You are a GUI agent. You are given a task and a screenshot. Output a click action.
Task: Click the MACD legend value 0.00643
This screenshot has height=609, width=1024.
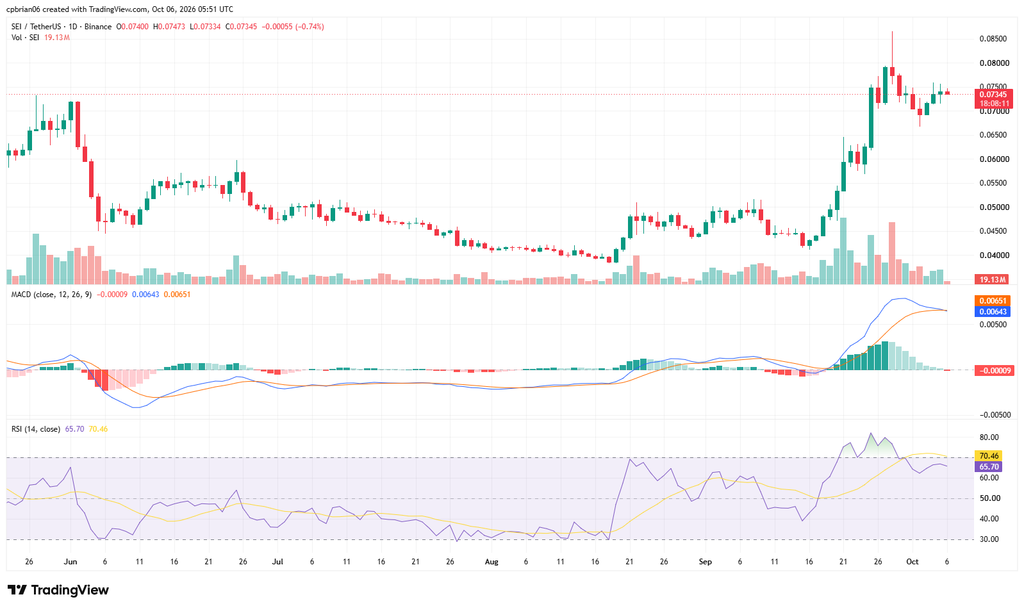pyautogui.click(x=146, y=294)
